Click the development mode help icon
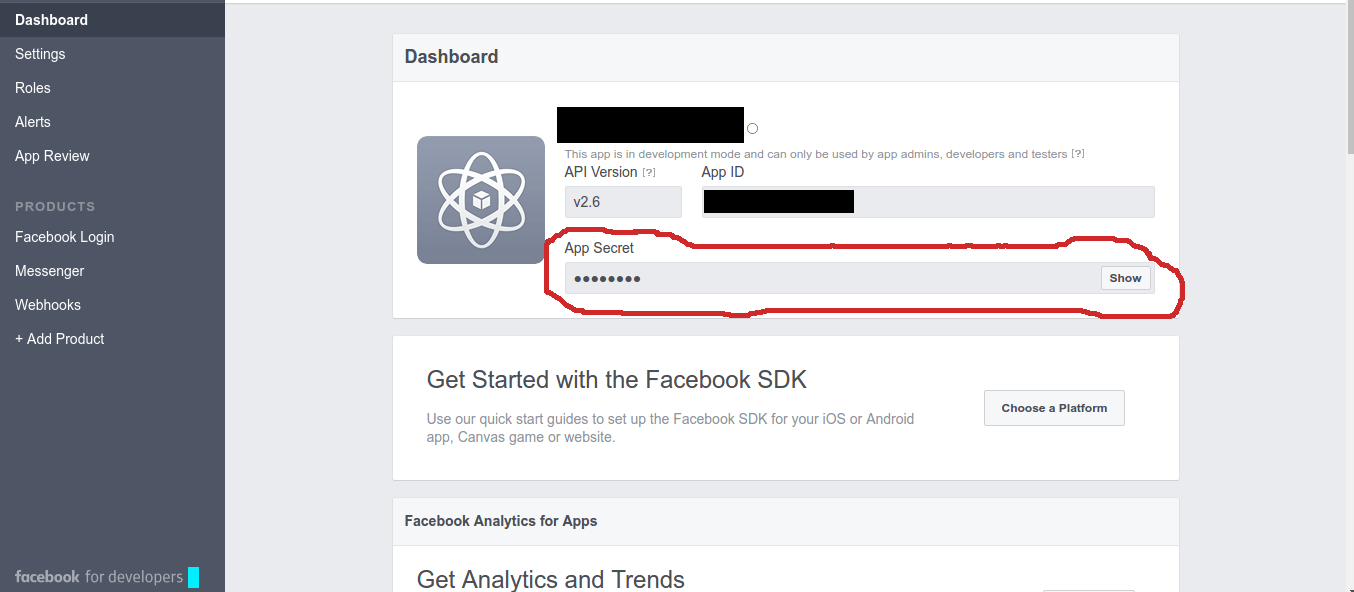This screenshot has width=1354, height=592. click(1077, 153)
